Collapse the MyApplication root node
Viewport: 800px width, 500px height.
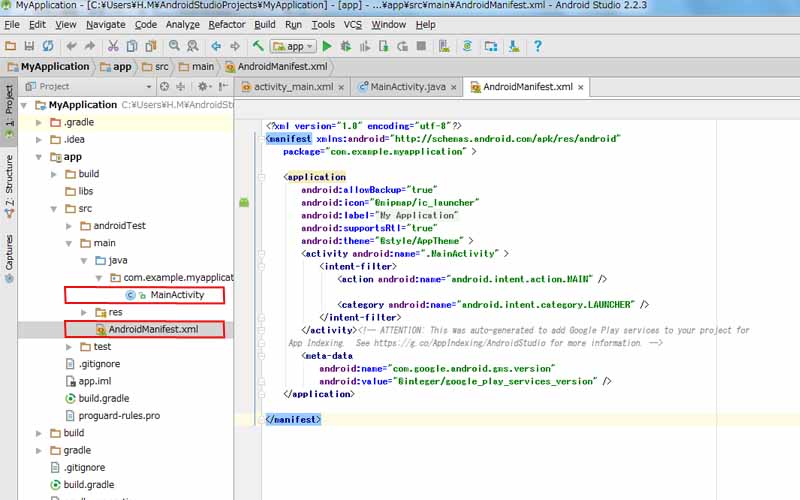(23, 105)
